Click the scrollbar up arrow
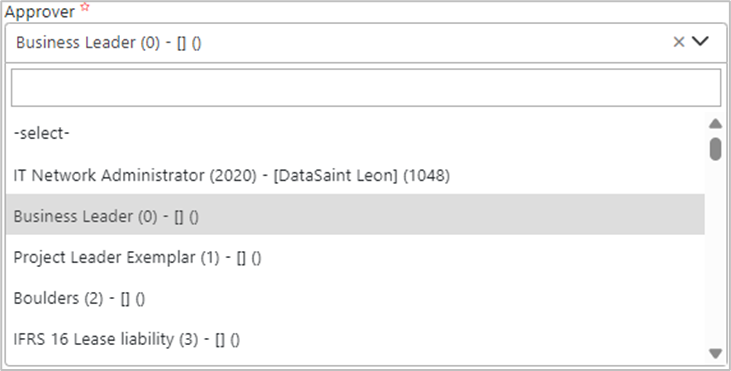Viewport: 731px width, 371px height. coord(715,124)
